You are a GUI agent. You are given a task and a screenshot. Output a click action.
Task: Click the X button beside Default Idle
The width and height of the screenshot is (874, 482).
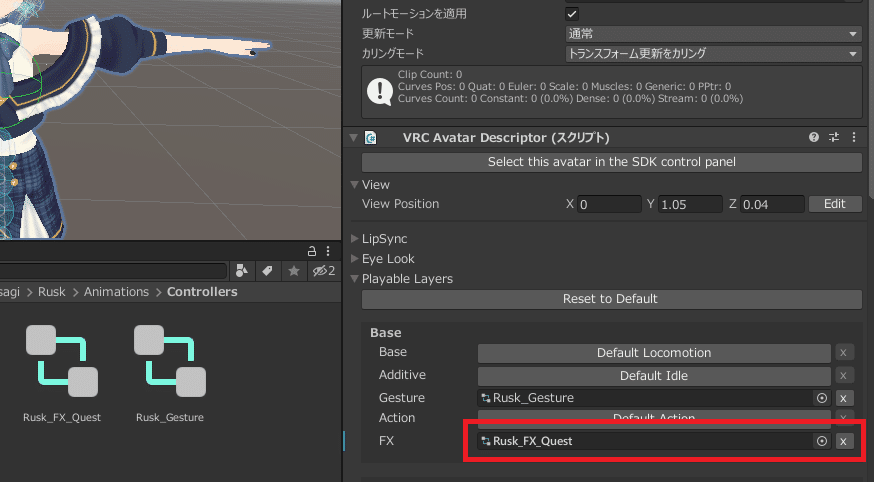[843, 376]
